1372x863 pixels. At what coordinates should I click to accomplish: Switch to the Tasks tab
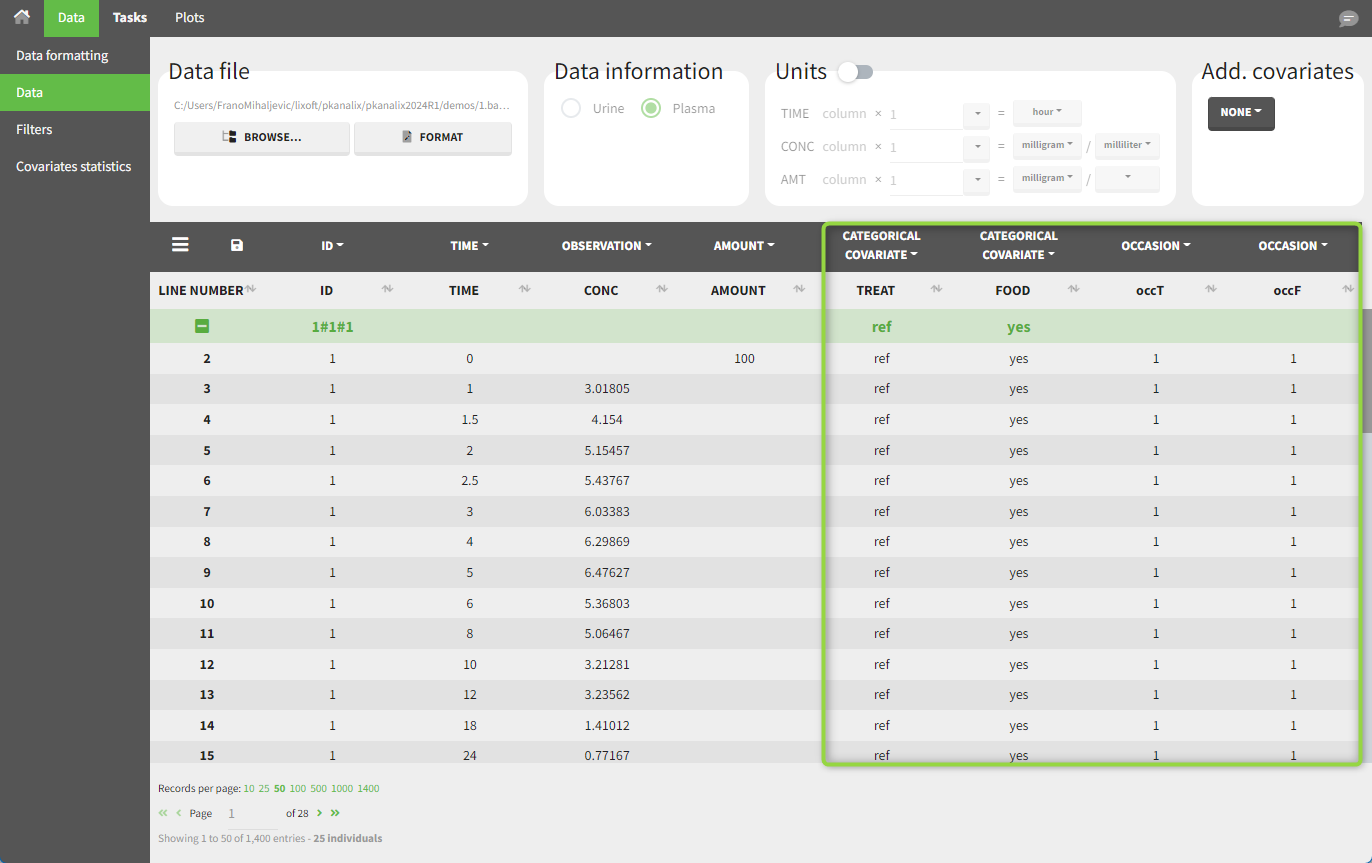tap(130, 18)
